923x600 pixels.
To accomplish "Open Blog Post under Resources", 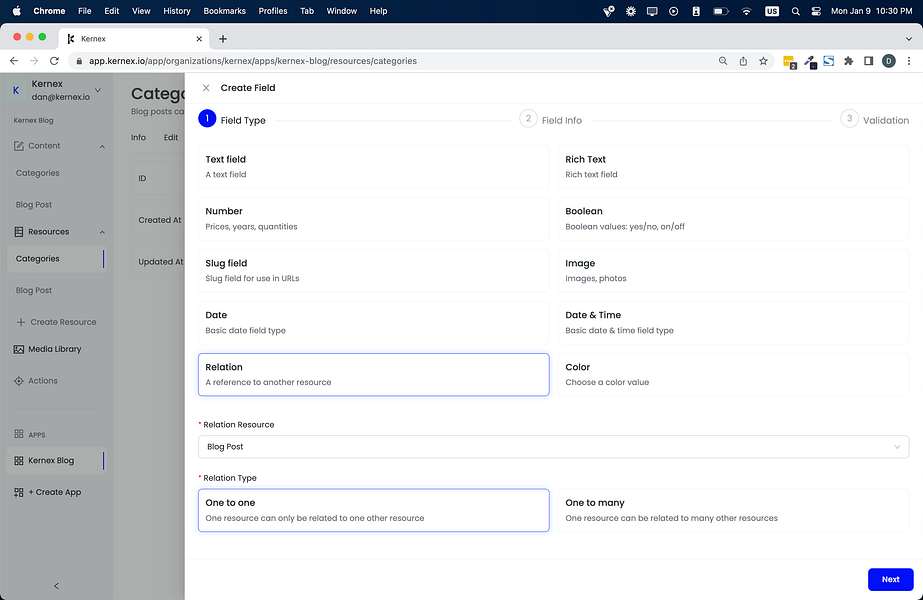I will (x=34, y=290).
